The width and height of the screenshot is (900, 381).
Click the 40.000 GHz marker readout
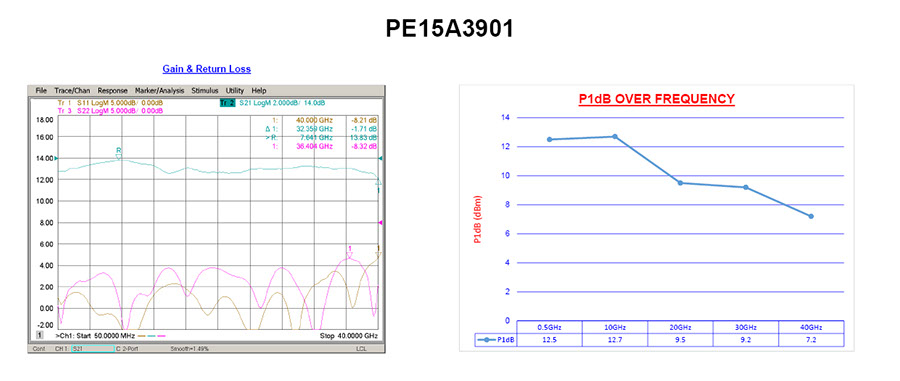coord(314,120)
